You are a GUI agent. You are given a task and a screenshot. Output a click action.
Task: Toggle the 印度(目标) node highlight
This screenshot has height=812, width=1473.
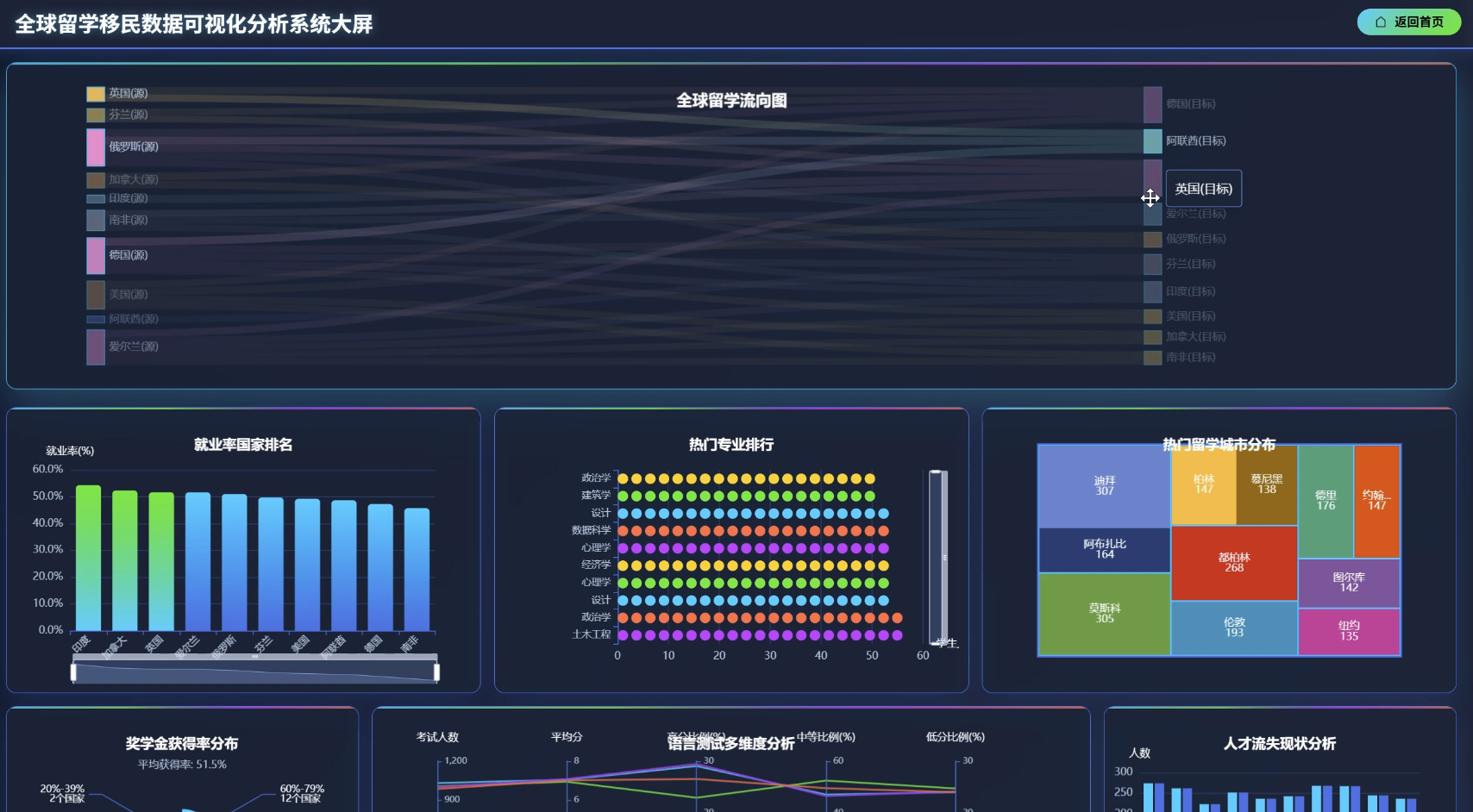click(x=1152, y=291)
